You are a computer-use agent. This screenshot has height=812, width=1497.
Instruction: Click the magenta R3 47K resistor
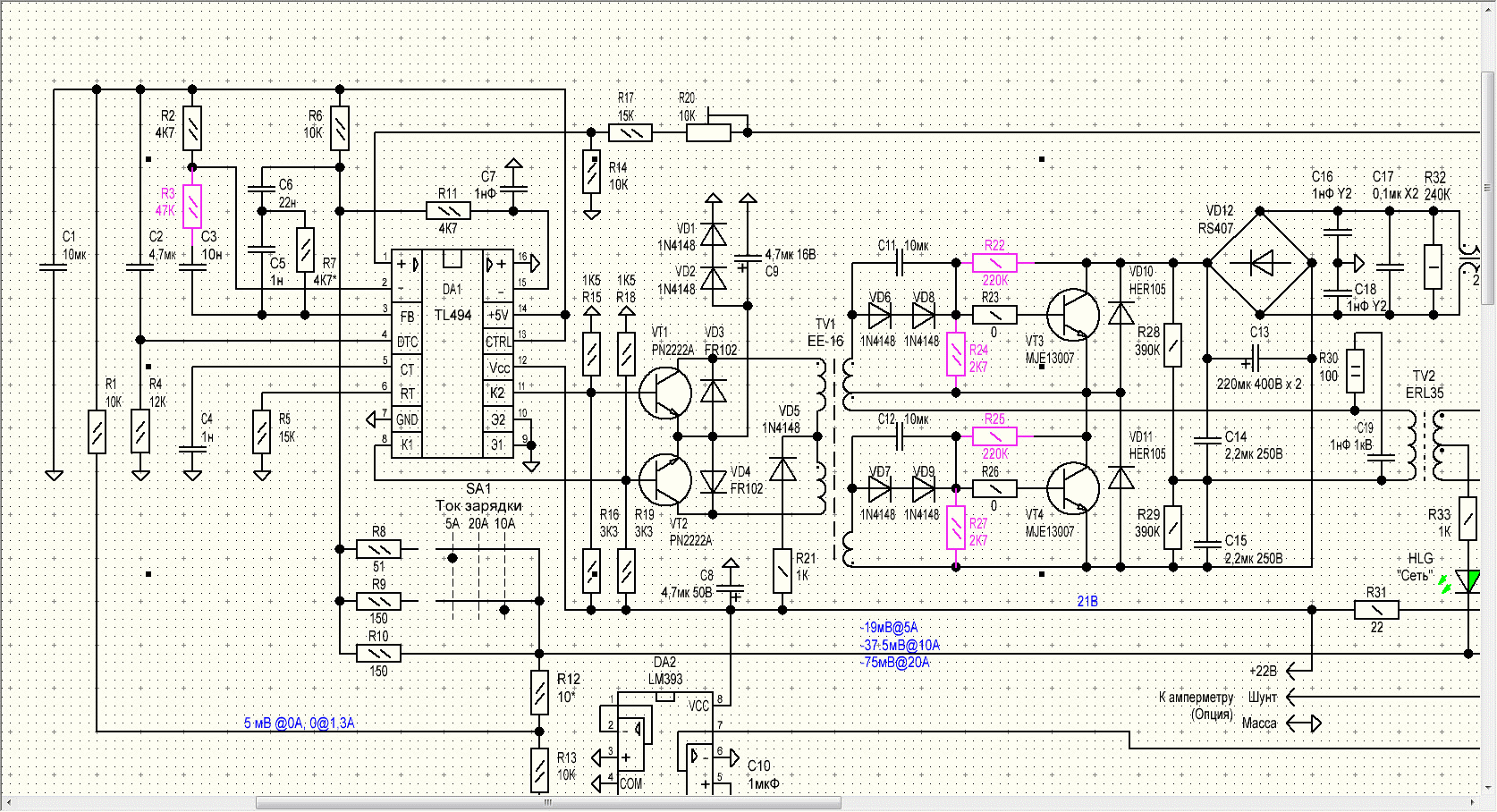[x=192, y=207]
